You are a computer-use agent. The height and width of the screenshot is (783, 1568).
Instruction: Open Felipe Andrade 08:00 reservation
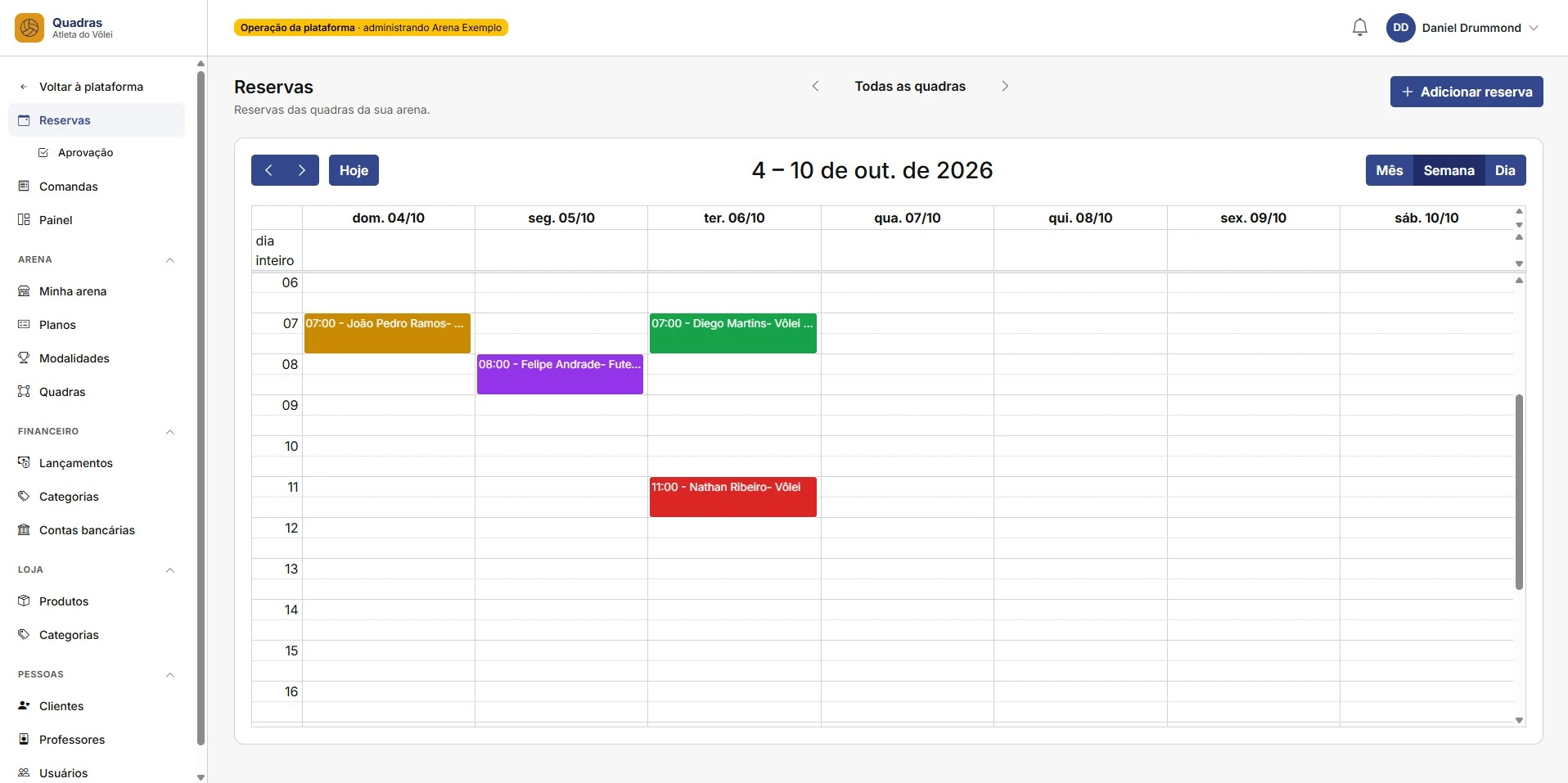[x=560, y=374]
